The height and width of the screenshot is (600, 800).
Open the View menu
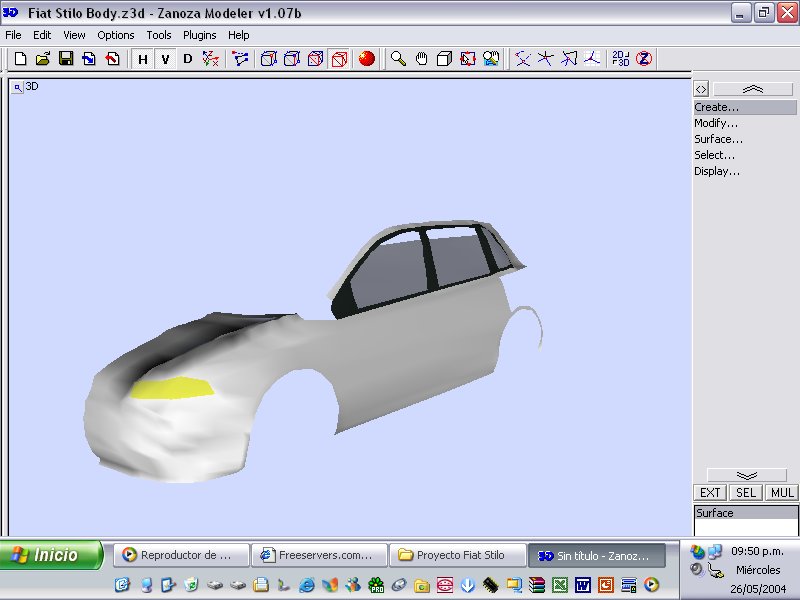pyautogui.click(x=74, y=35)
